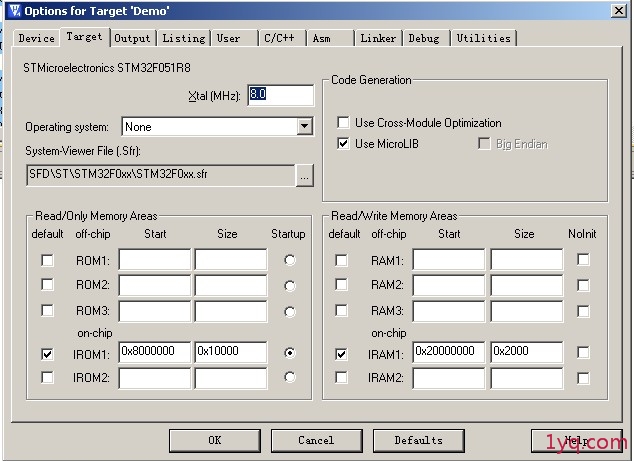
Task: Restore settings with Defaults button
Action: (x=418, y=440)
